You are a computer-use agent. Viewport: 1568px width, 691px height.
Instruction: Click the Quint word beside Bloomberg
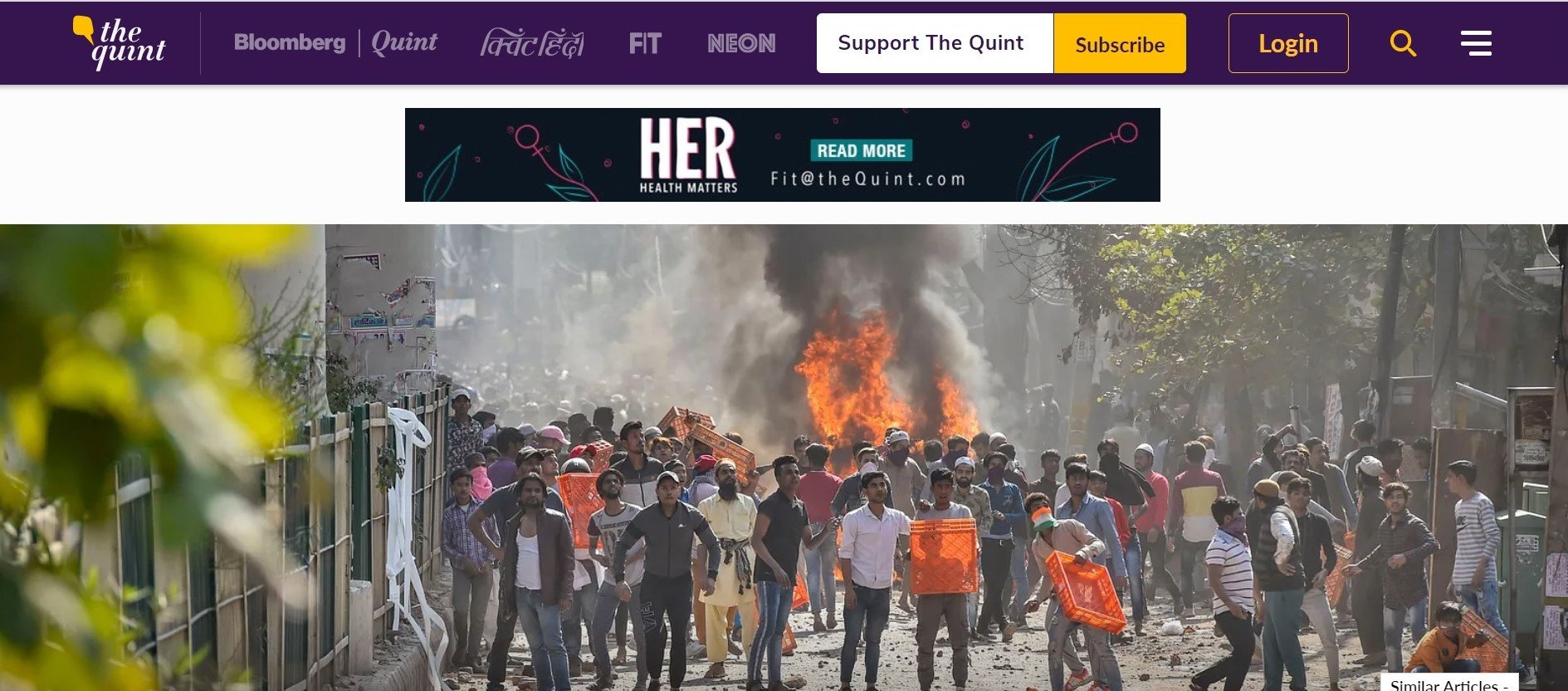point(404,42)
